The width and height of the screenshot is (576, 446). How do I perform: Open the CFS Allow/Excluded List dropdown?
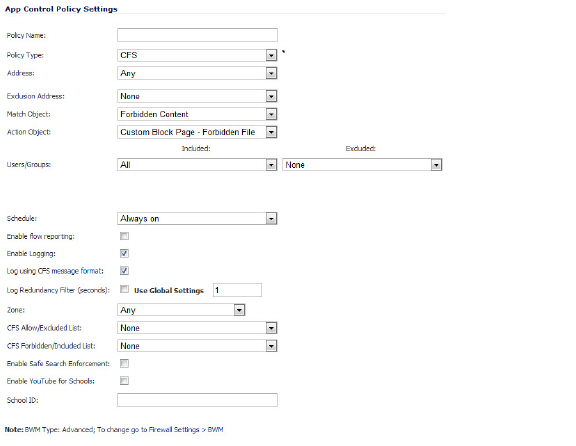point(197,328)
